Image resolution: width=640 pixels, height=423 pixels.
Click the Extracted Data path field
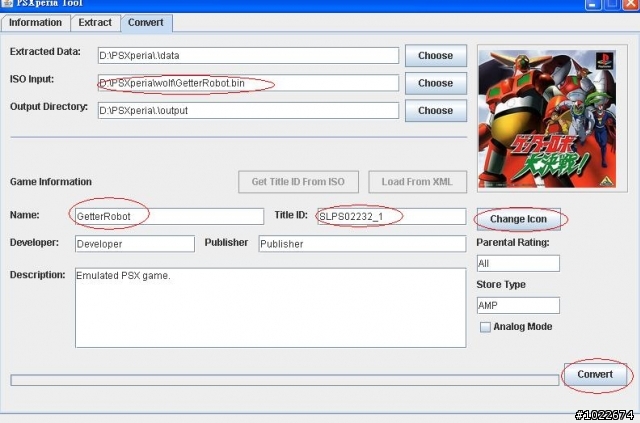click(x=248, y=56)
